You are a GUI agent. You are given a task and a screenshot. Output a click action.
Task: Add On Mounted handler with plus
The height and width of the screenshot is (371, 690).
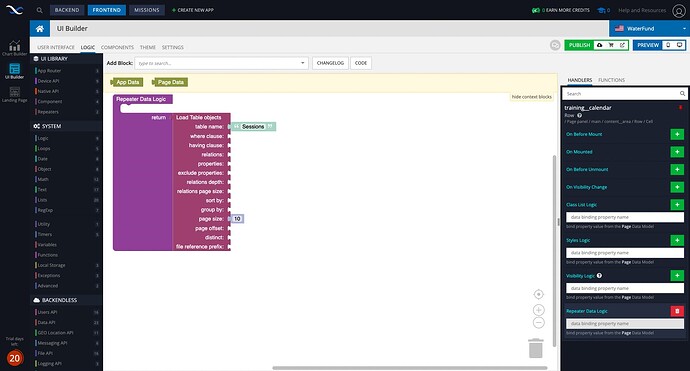[x=677, y=152]
